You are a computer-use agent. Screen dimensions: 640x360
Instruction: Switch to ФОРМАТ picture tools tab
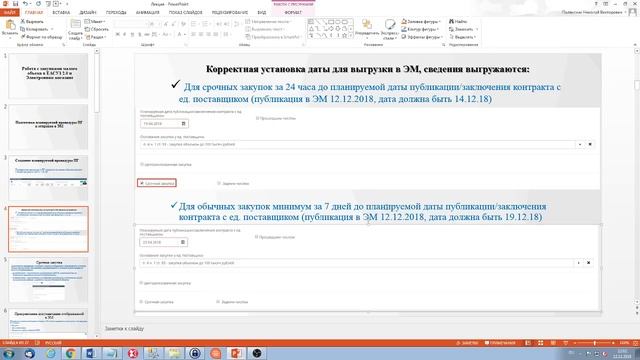(293, 12)
